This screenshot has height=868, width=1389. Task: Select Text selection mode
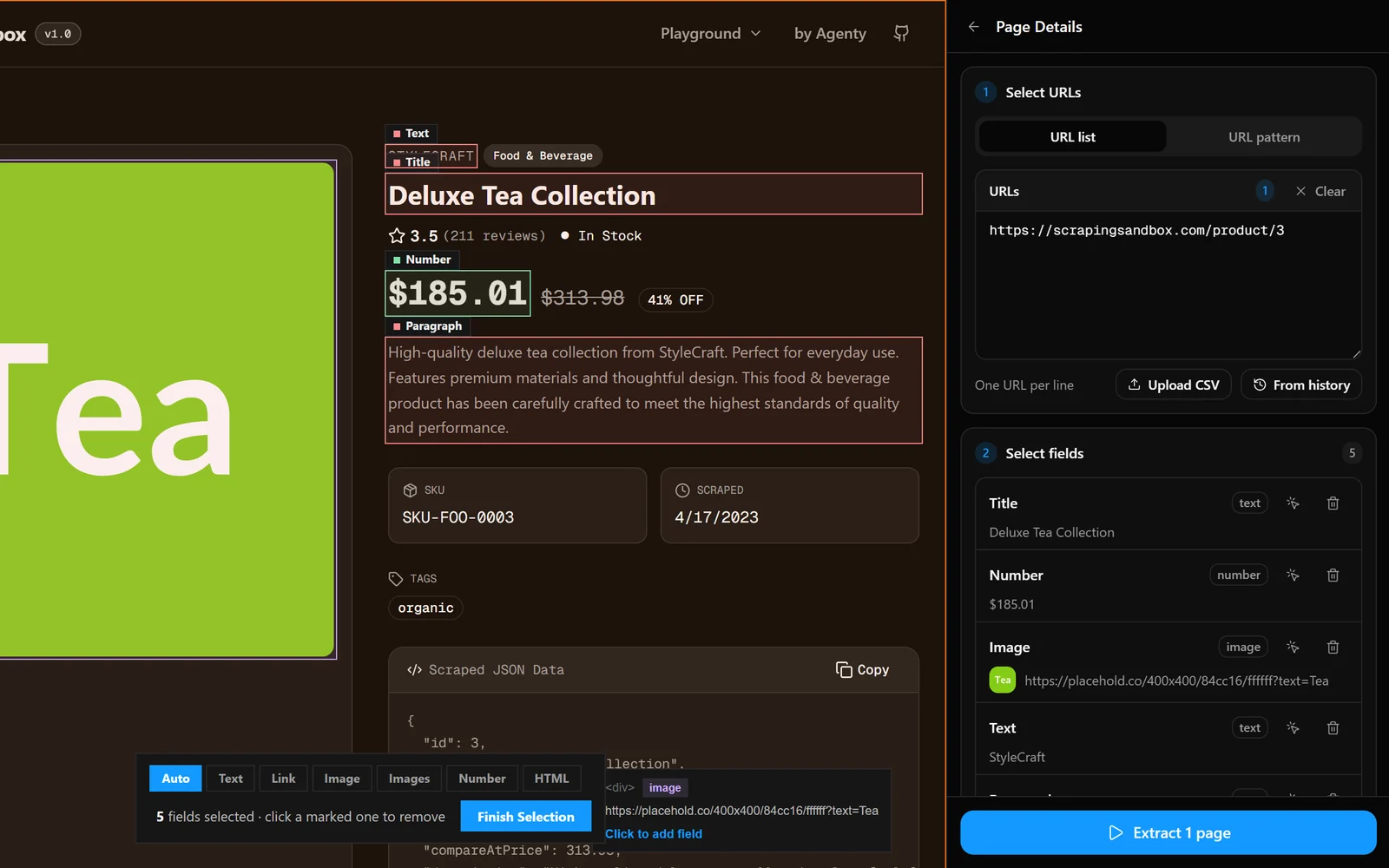point(230,779)
